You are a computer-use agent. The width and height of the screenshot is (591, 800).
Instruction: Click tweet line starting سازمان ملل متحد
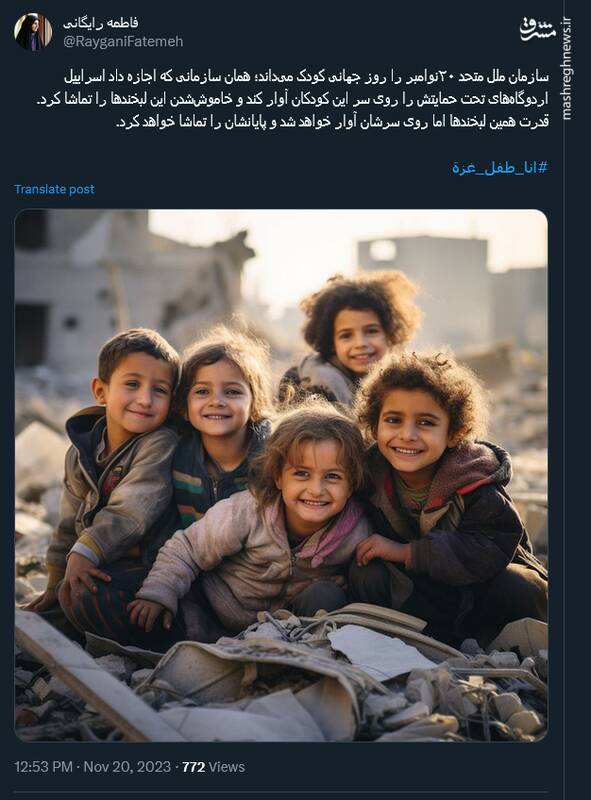(306, 77)
